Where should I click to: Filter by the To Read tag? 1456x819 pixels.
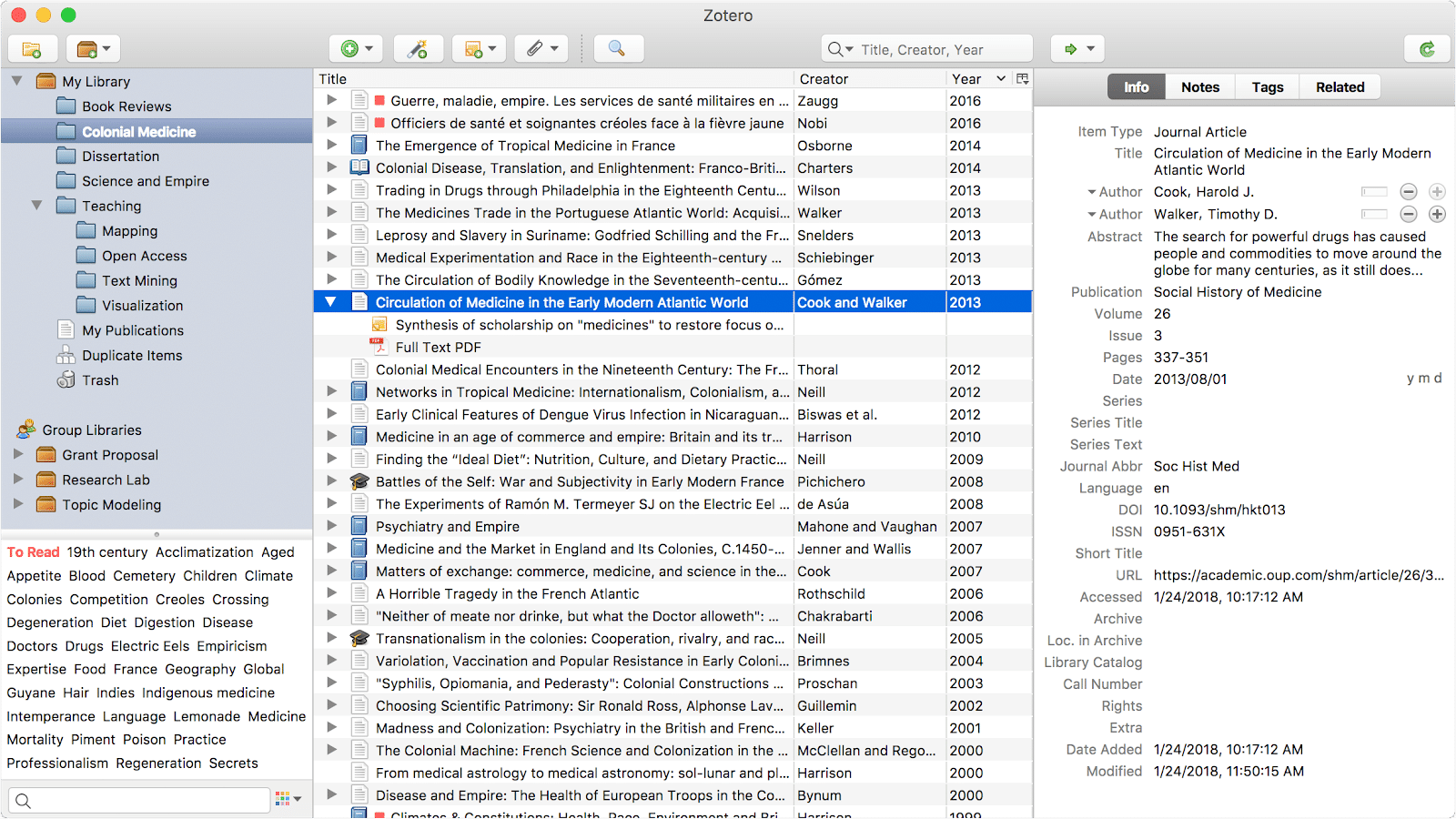tap(33, 552)
